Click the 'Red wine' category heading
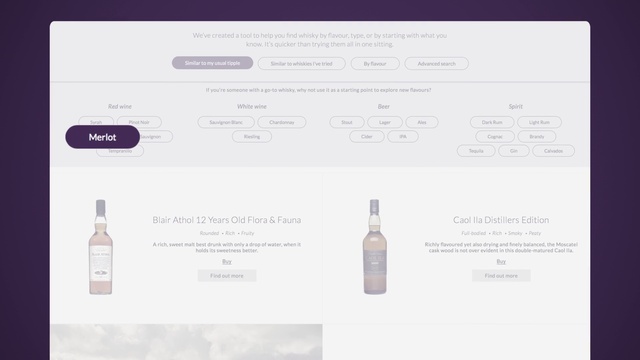Image resolution: width=640 pixels, height=360 pixels. (x=120, y=106)
